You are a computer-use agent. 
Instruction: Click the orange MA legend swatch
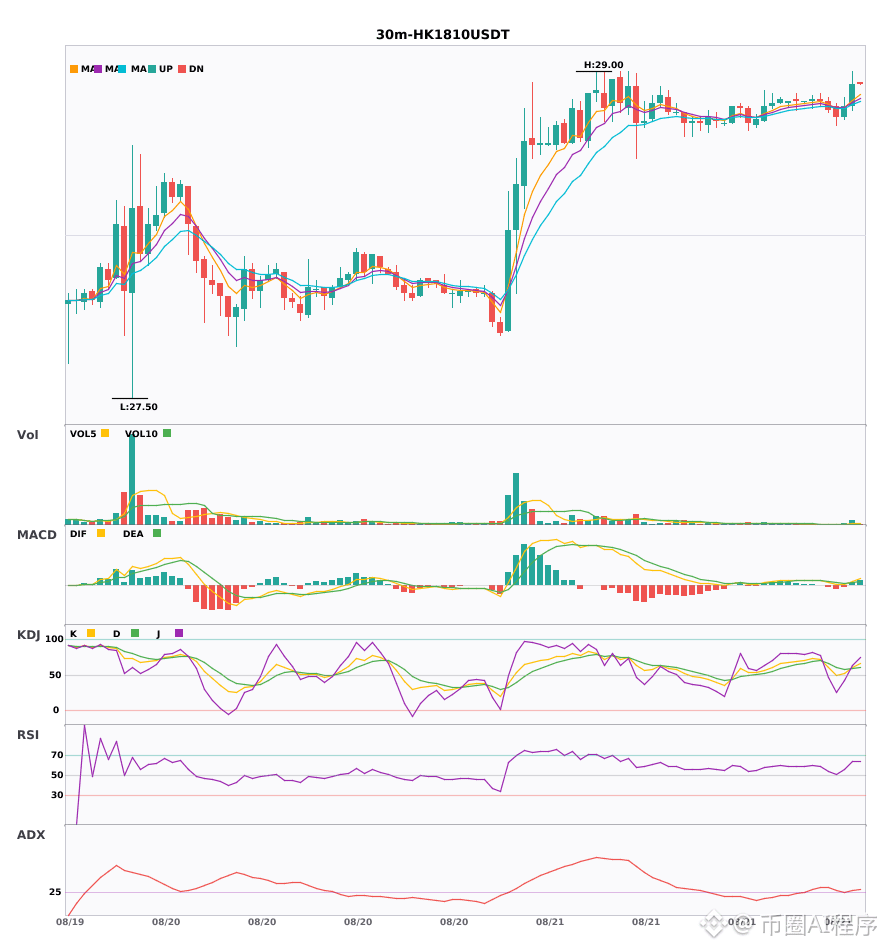[x=74, y=69]
